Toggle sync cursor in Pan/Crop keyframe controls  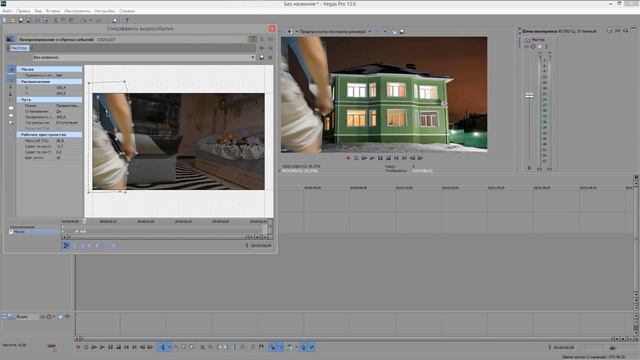pos(66,245)
